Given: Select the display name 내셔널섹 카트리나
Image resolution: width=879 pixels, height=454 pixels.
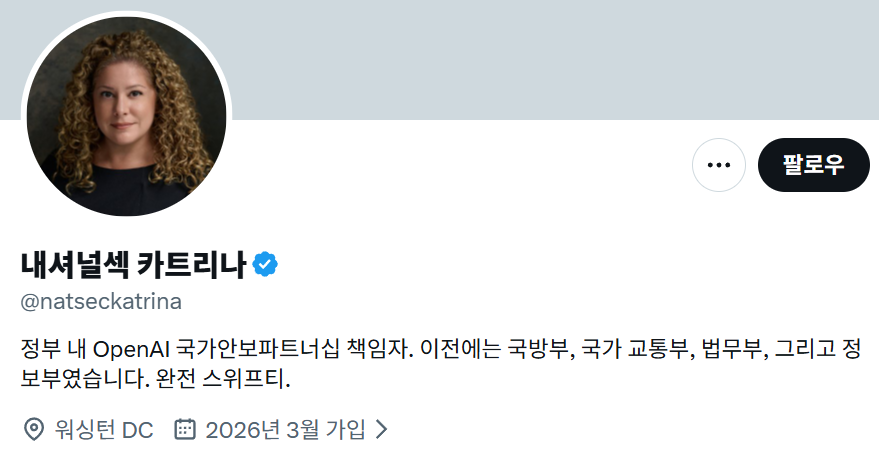Looking at the screenshot, I should coord(133,265).
